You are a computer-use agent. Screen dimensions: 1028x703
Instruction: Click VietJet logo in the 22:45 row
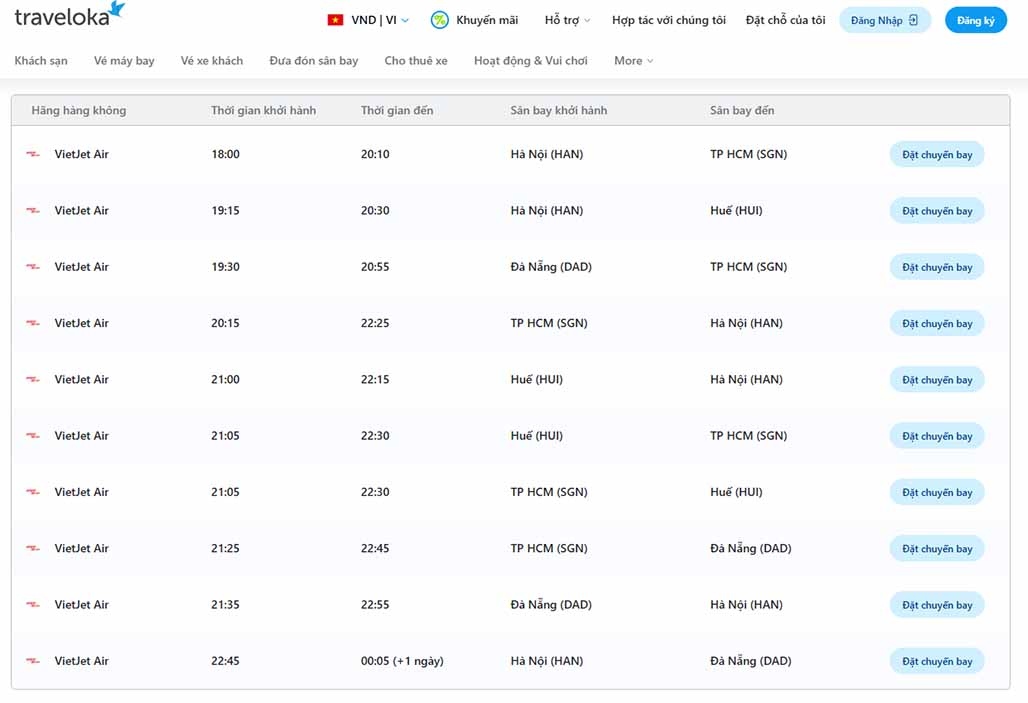(x=33, y=662)
